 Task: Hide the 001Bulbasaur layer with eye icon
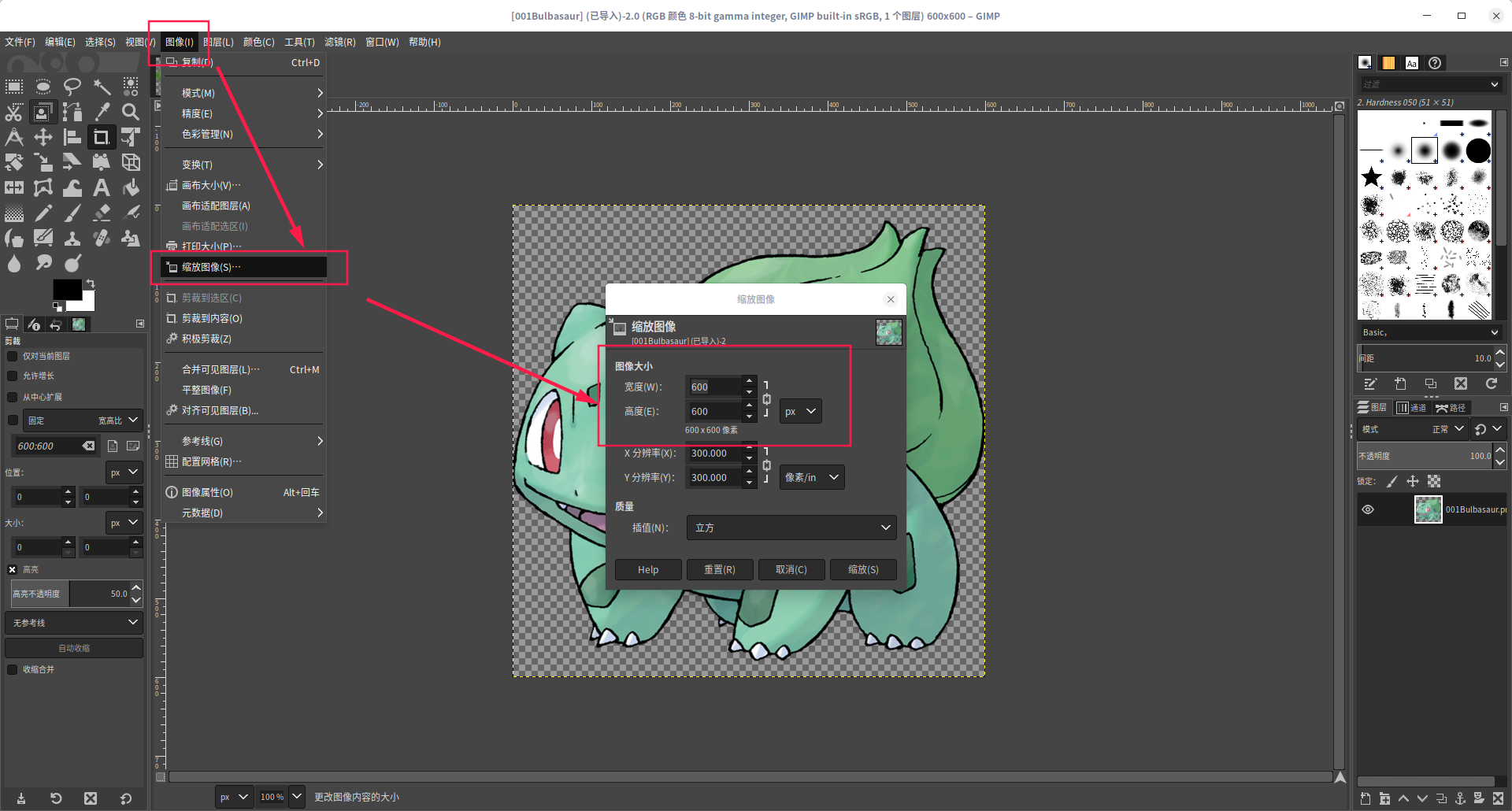point(1368,509)
